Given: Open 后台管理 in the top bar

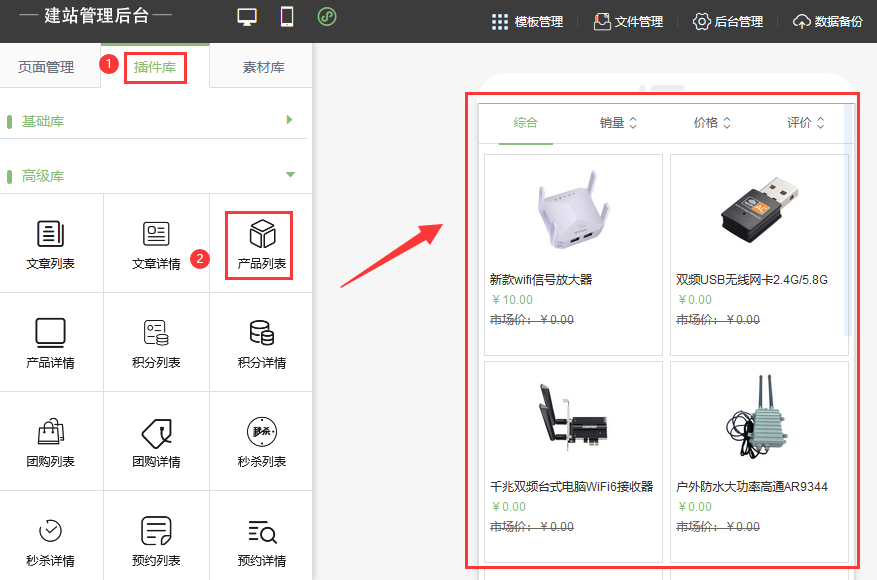Looking at the screenshot, I should pyautogui.click(x=728, y=22).
